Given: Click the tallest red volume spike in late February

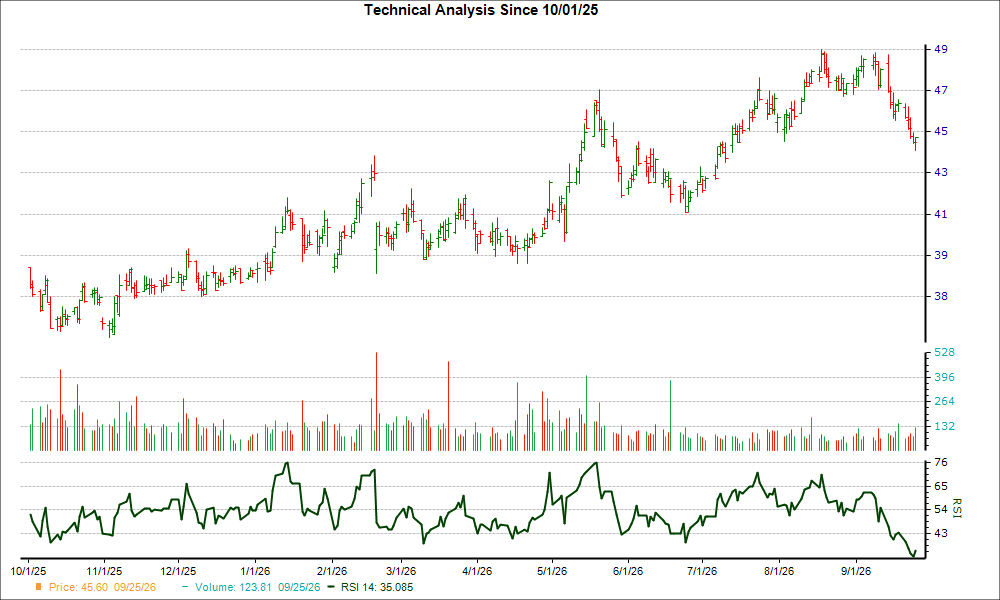Looking at the screenshot, I should (x=376, y=402).
